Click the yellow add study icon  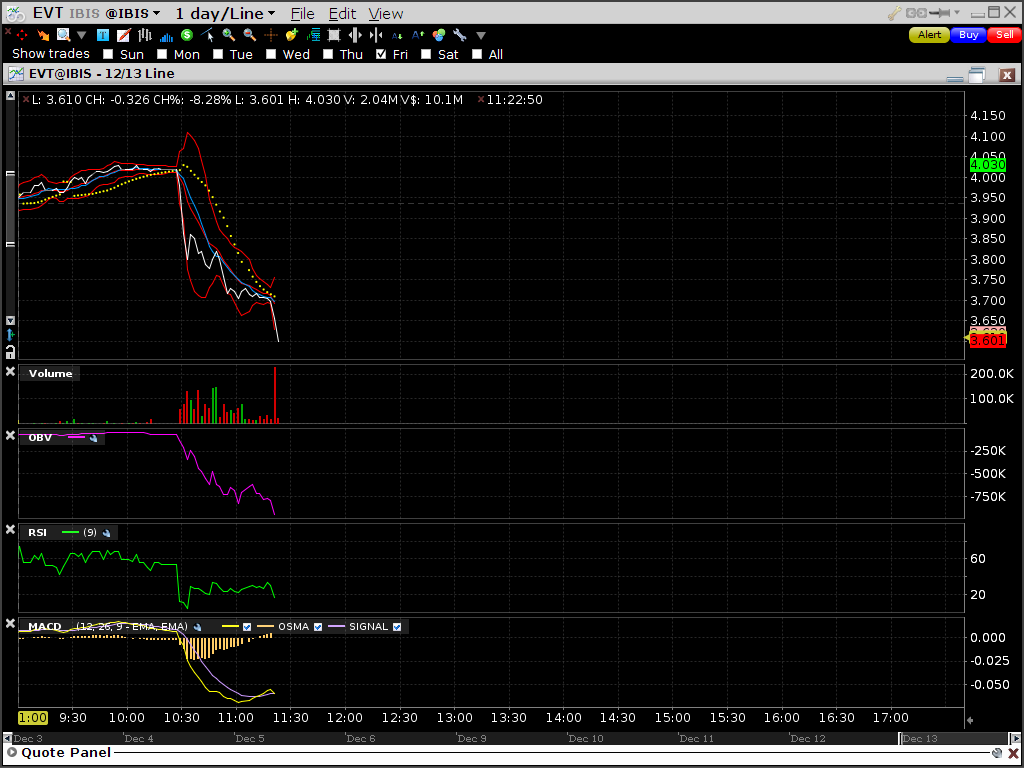pyautogui.click(x=291, y=35)
